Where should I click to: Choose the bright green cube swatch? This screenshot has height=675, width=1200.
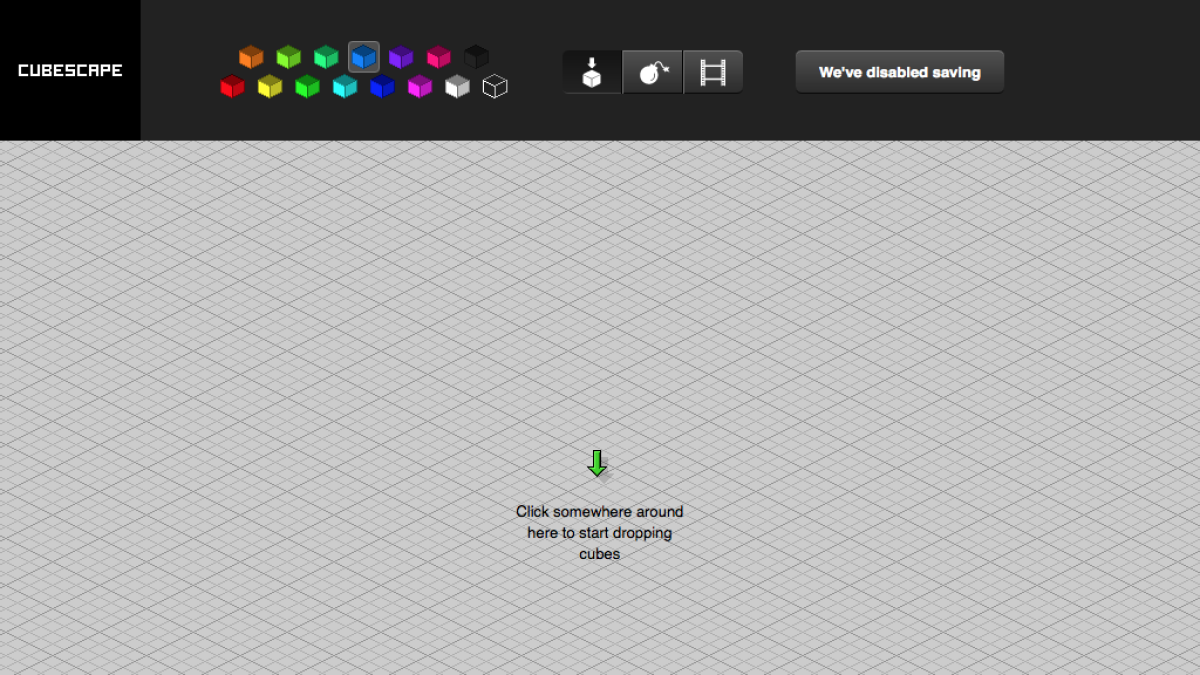click(307, 86)
